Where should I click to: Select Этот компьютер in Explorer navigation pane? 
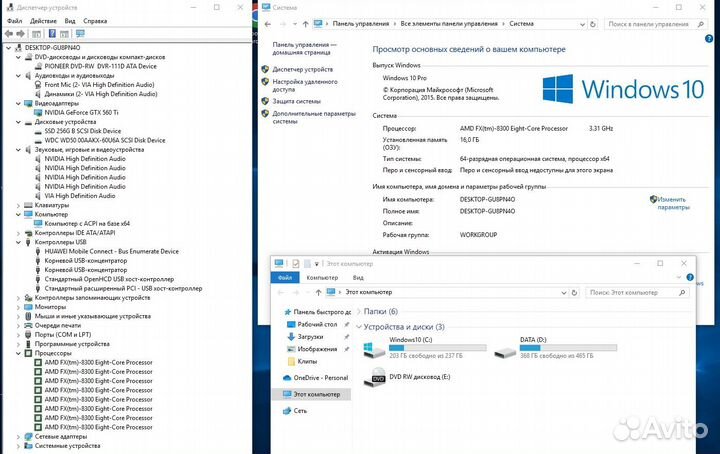point(311,394)
